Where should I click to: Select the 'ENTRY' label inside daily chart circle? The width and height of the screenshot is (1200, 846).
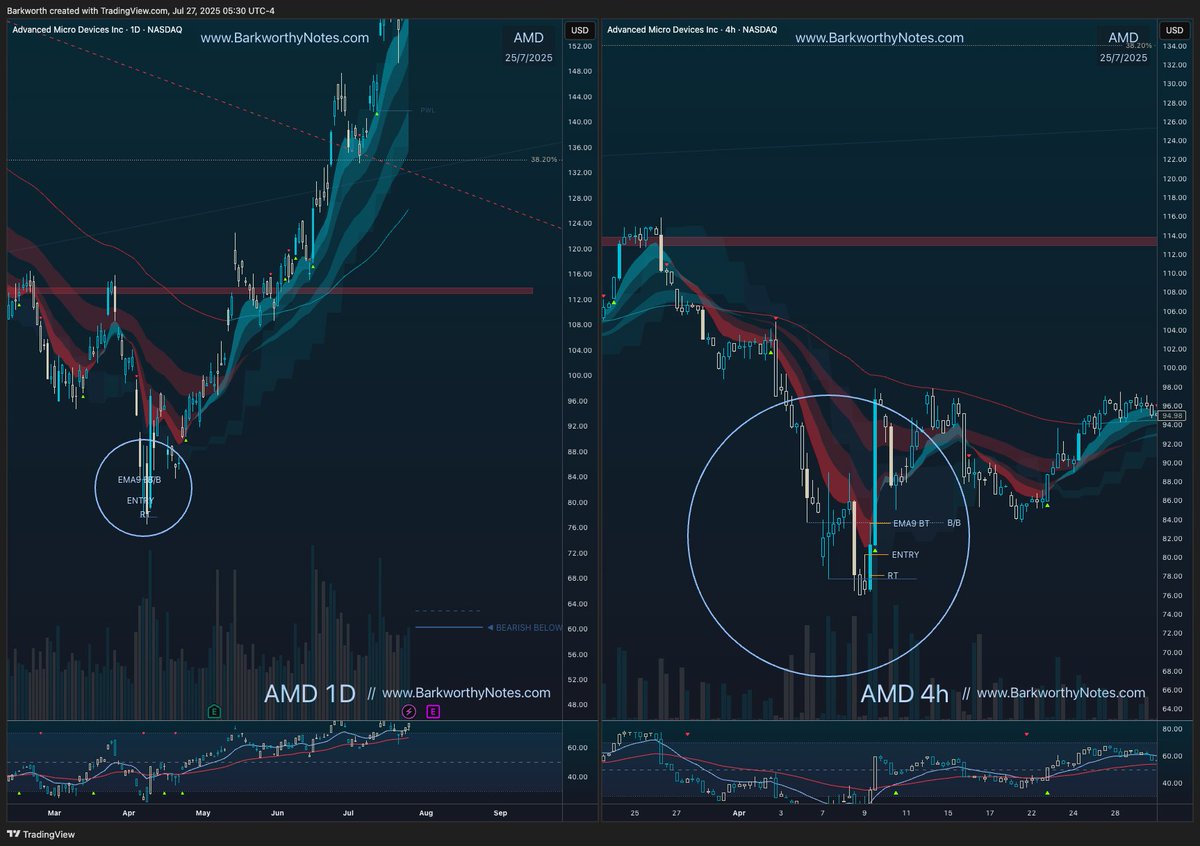[141, 500]
